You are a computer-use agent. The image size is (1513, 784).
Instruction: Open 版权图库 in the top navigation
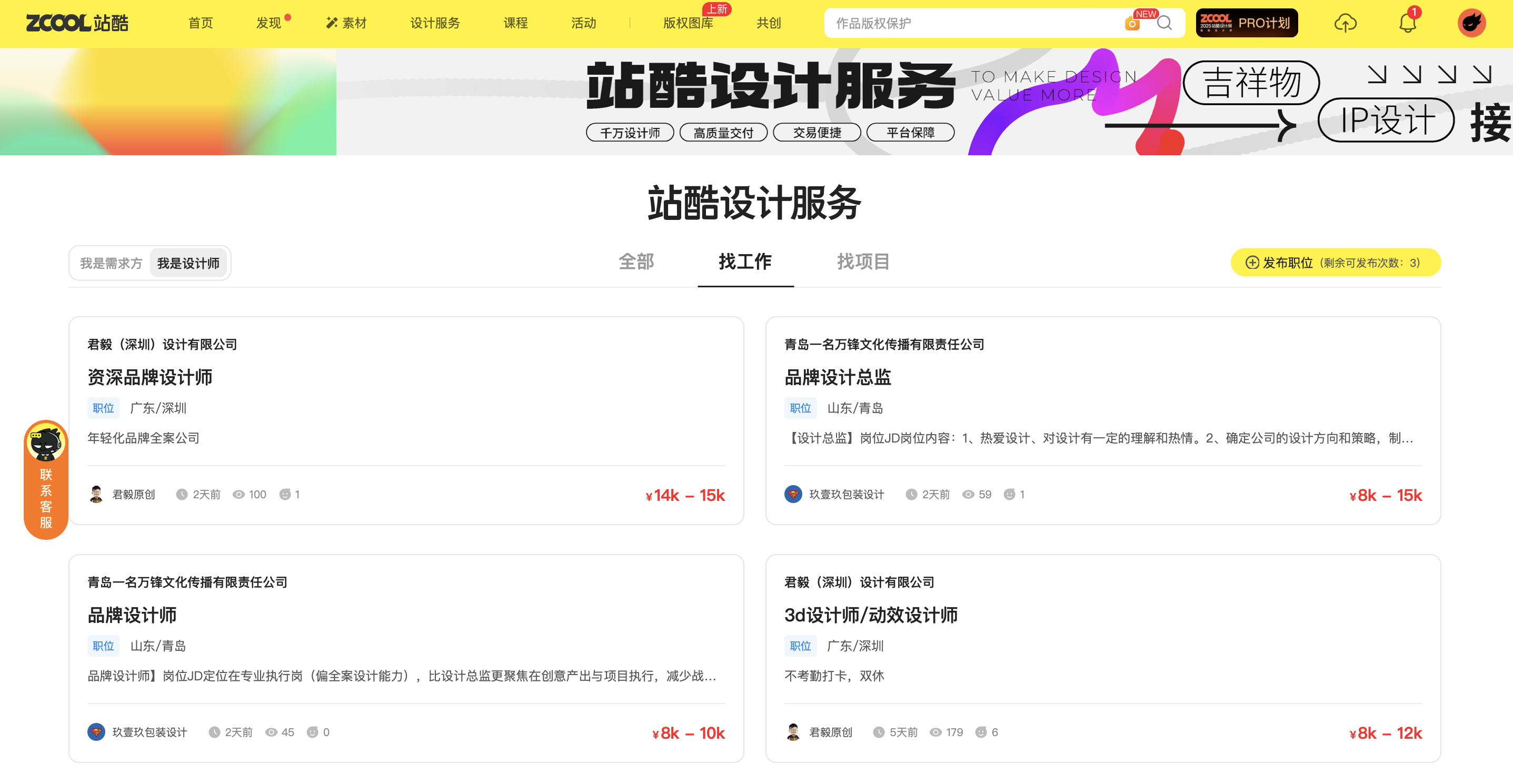(x=688, y=23)
